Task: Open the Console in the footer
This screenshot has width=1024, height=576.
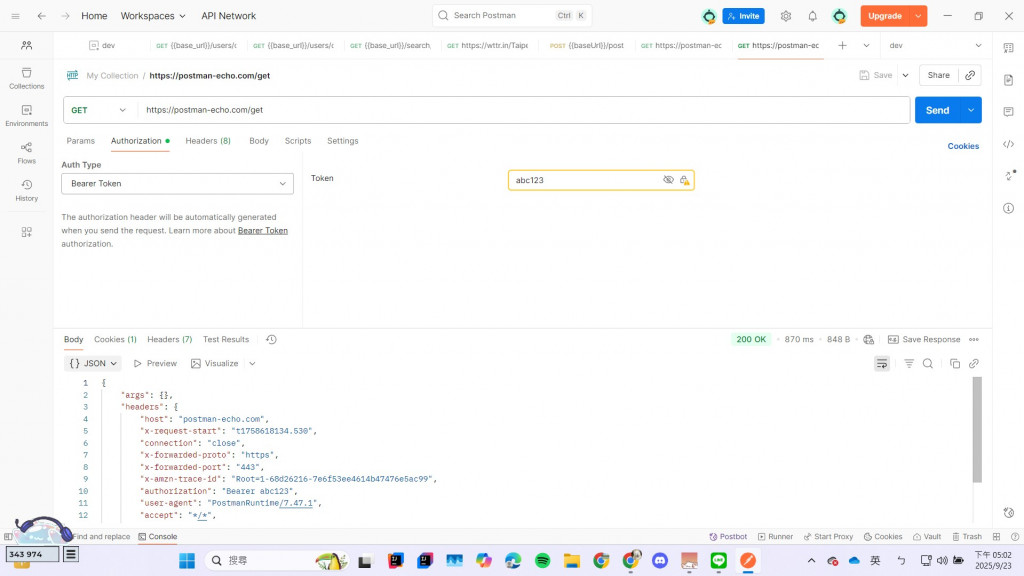Action: pos(157,537)
